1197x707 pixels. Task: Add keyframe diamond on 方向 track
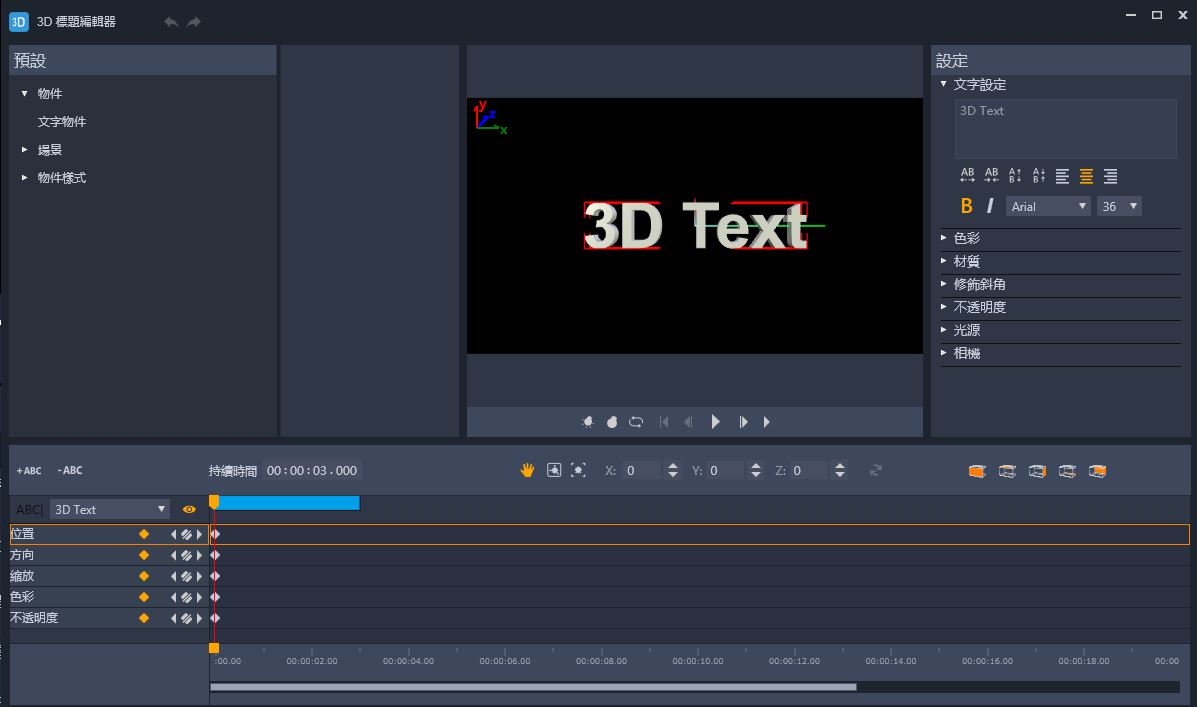pyautogui.click(x=144, y=555)
